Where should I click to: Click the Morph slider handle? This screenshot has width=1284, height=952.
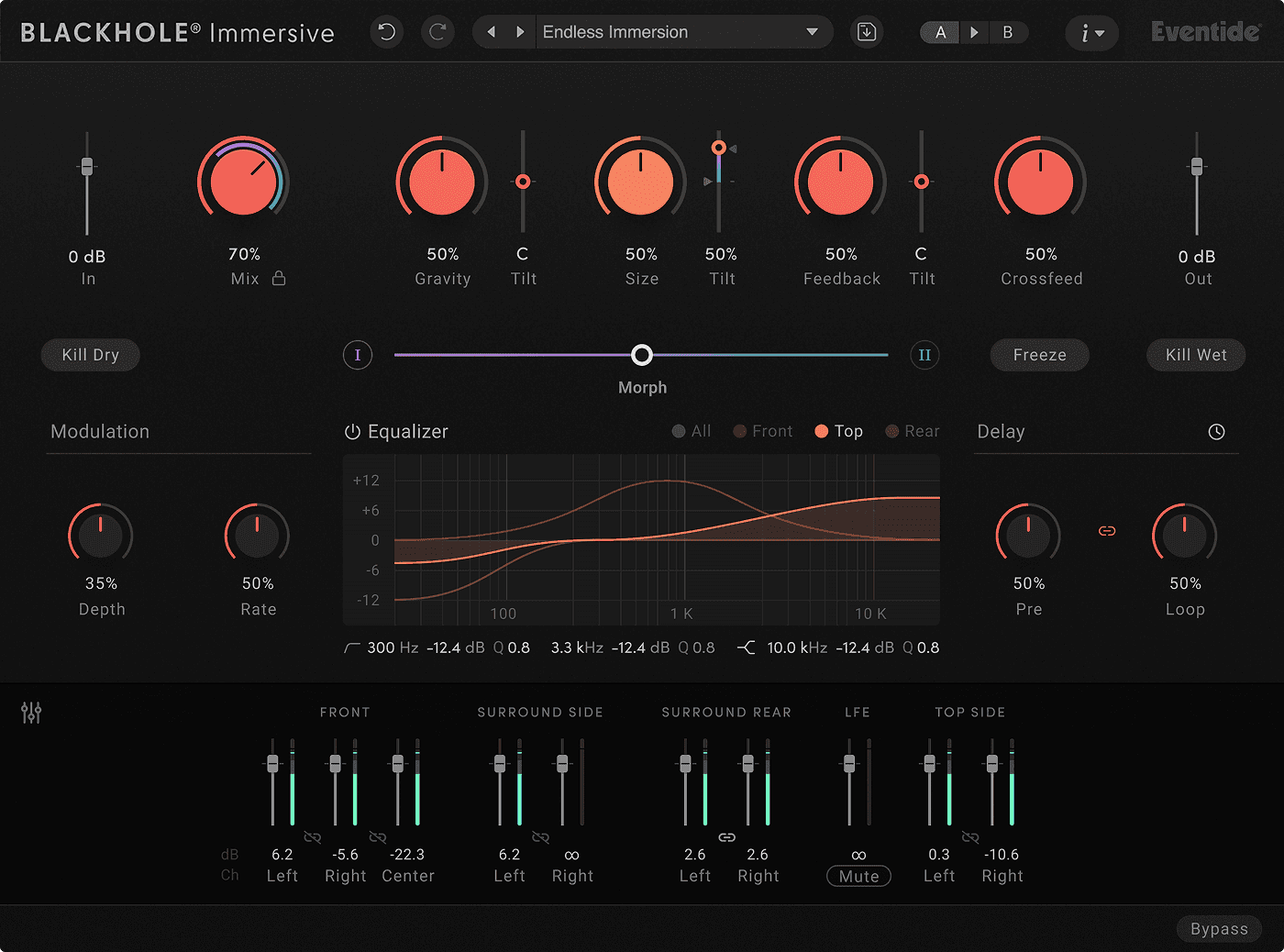click(642, 355)
